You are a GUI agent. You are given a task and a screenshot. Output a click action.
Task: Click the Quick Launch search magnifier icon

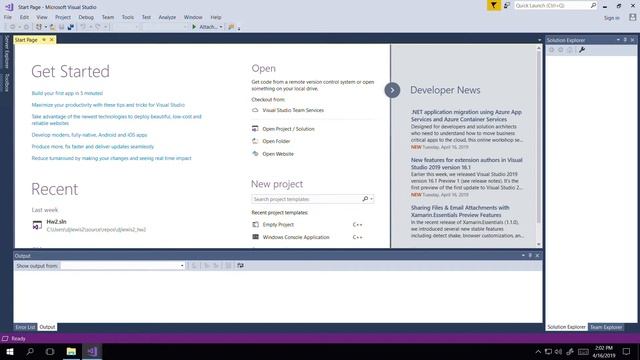pyautogui.click(x=593, y=5)
